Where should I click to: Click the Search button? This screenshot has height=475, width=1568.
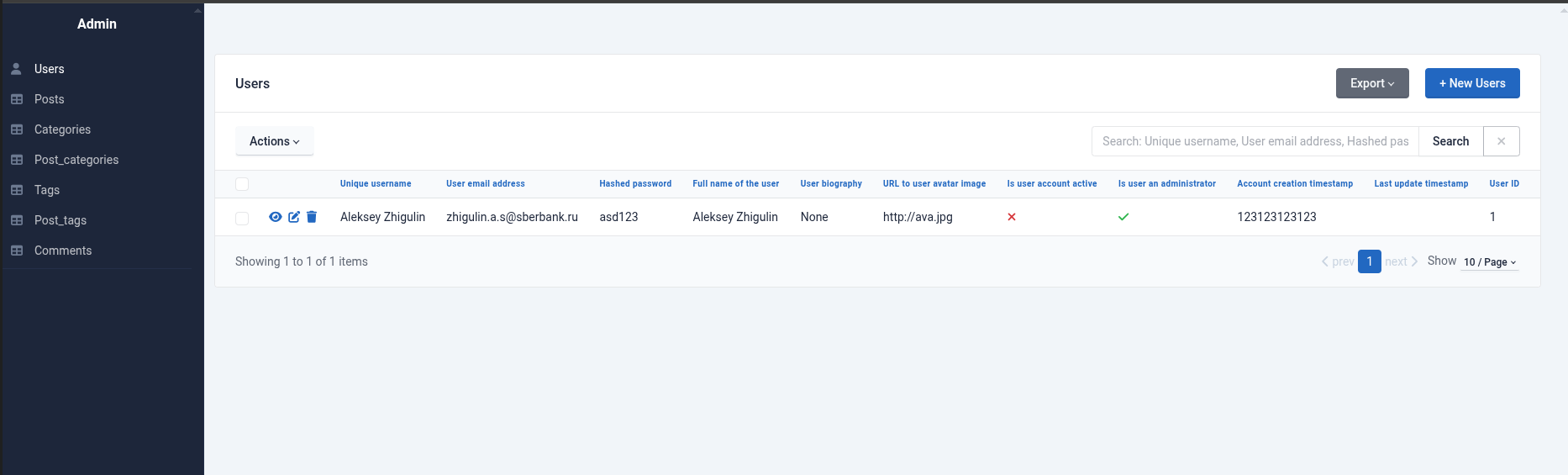[1451, 141]
